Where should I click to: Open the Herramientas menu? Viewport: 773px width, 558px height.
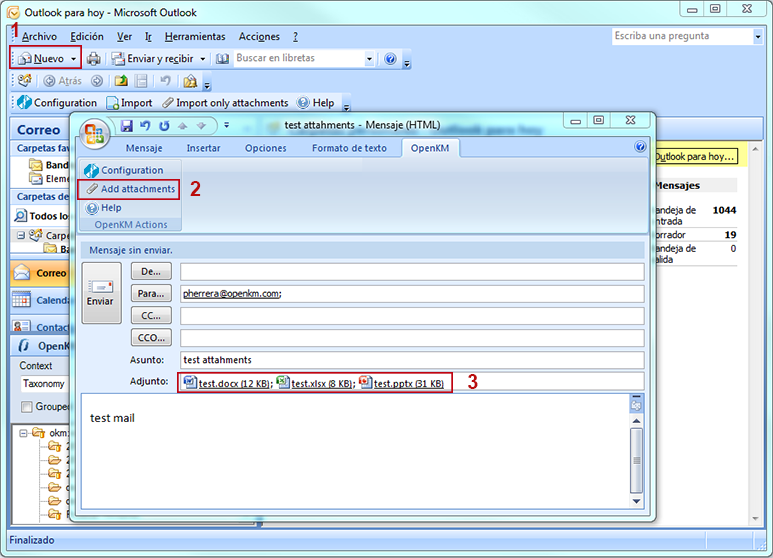[195, 36]
